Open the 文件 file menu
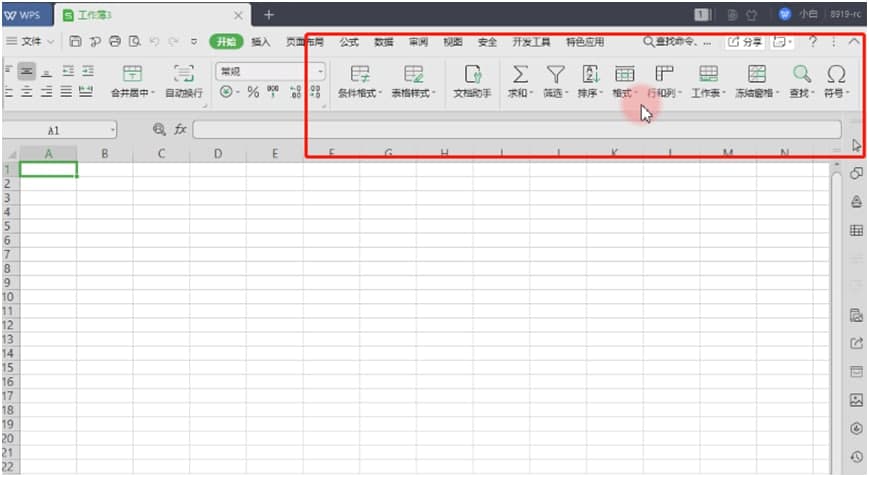The image size is (869, 477). click(x=30, y=42)
